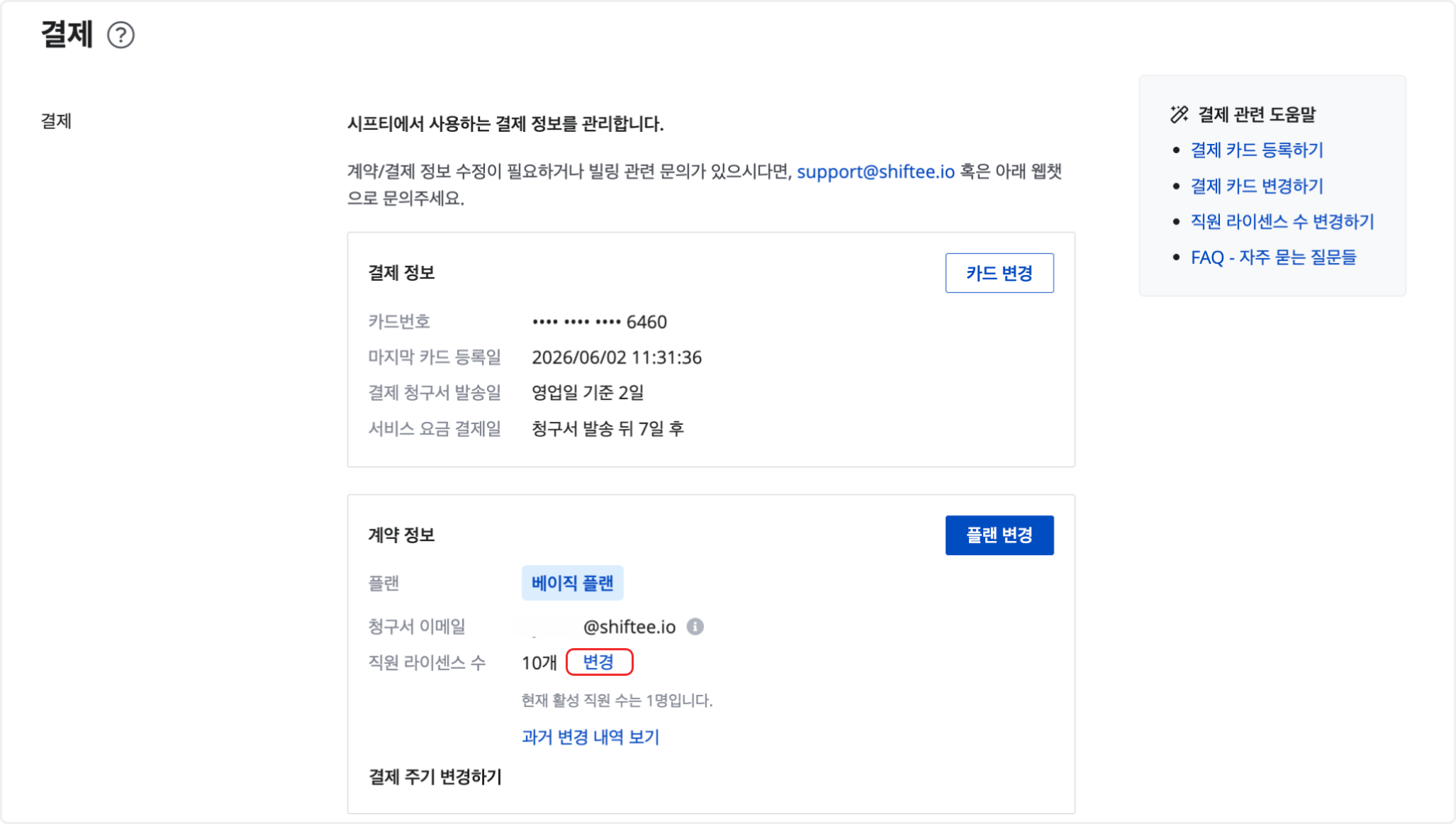
Task: Open 직원 라이센스 수 변경하기 help link
Action: coord(1282,221)
